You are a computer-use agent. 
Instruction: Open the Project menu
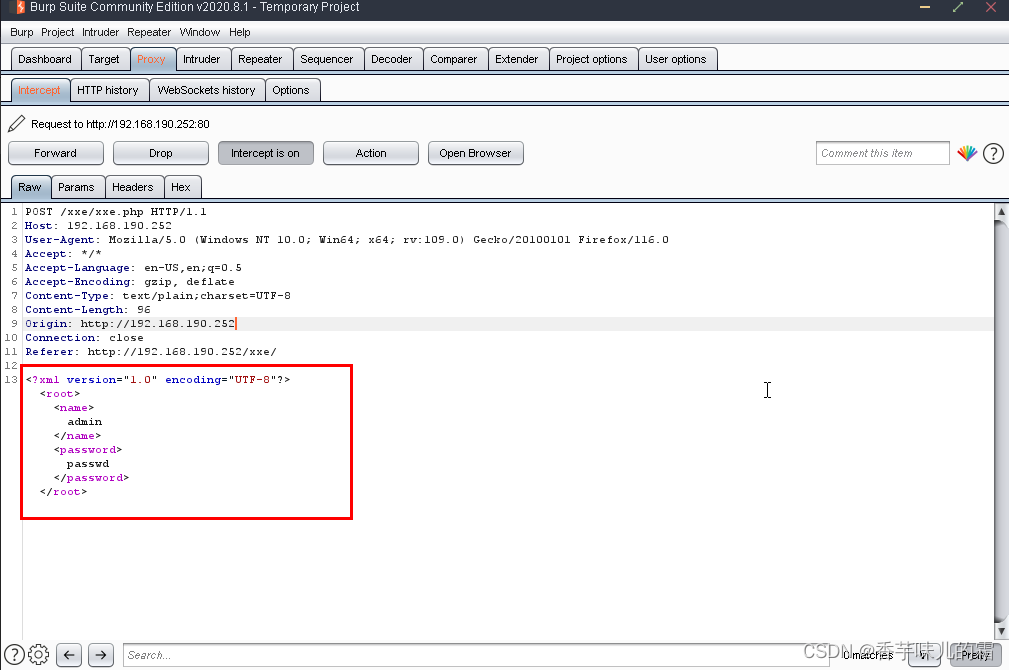(x=57, y=32)
